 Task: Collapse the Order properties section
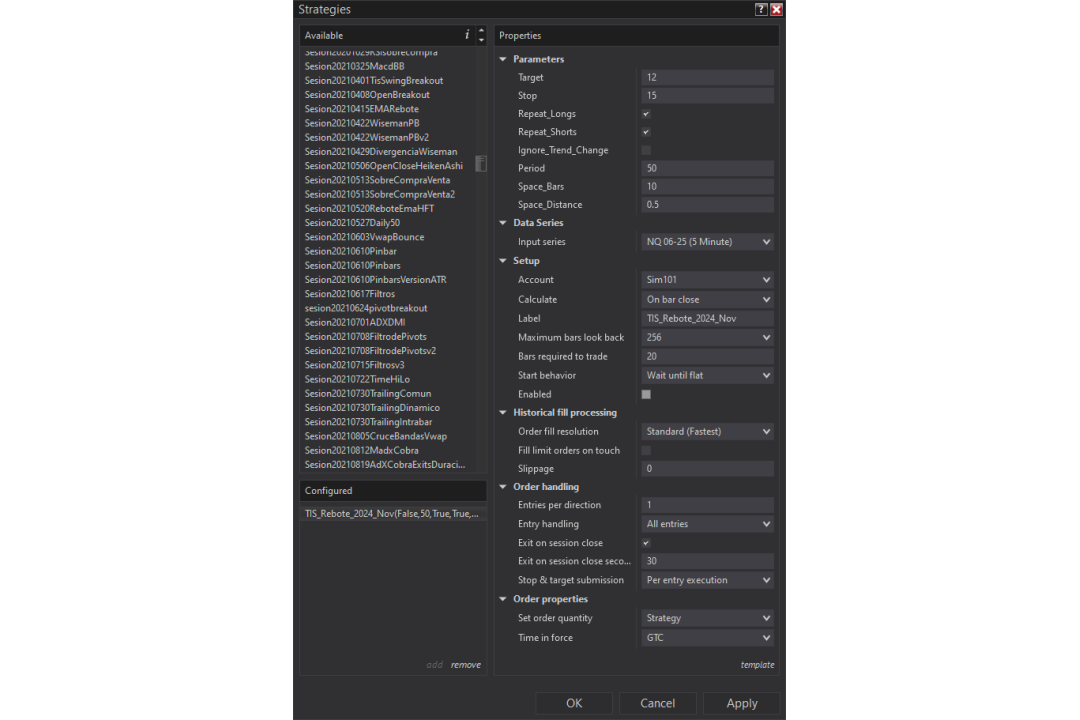503,599
